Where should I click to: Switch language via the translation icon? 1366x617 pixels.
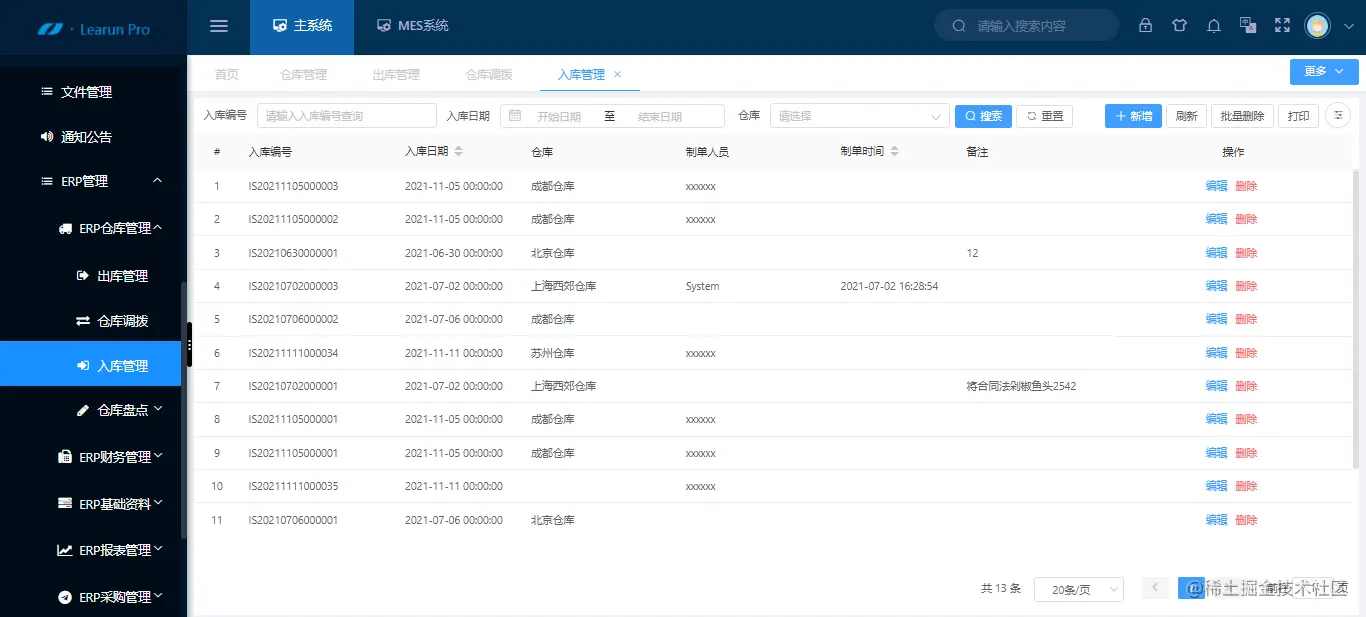1247,25
